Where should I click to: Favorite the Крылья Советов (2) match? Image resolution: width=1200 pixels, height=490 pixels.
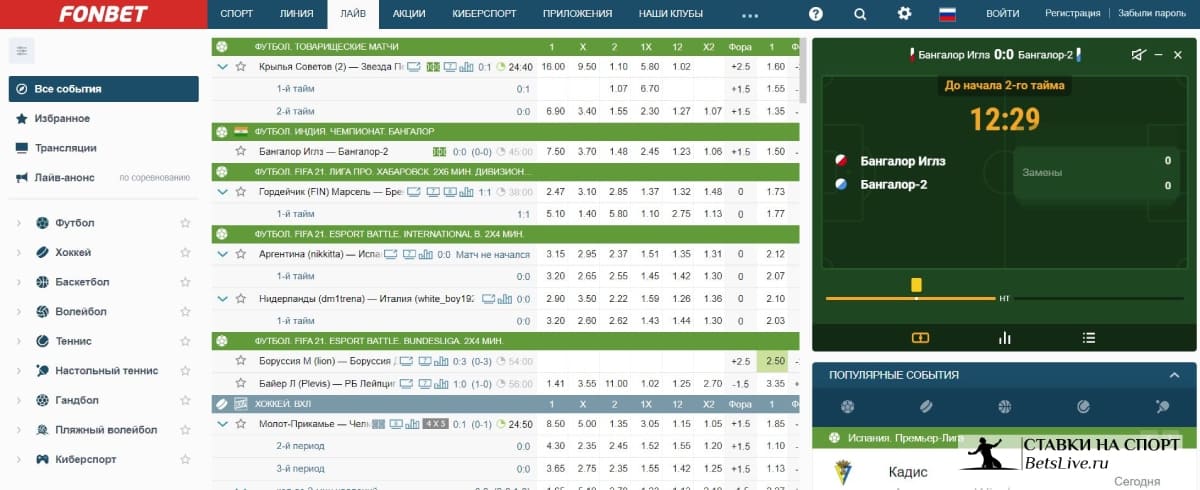tap(240, 67)
